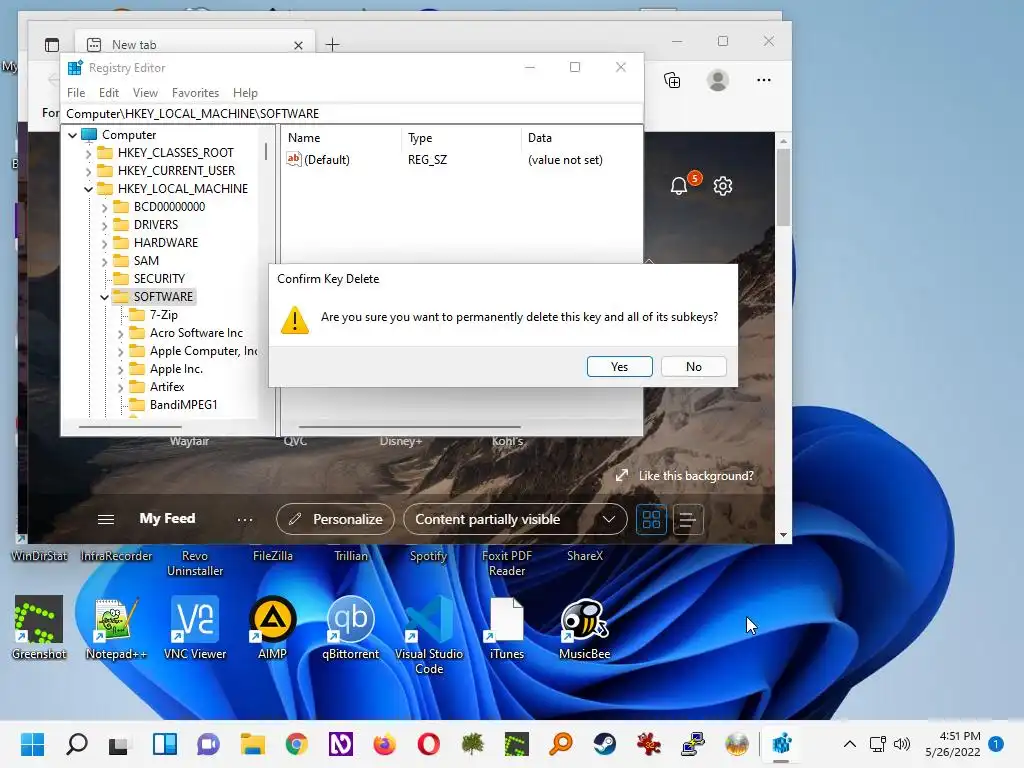This screenshot has width=1024, height=768.
Task: Click the Personalize button
Action: point(335,519)
